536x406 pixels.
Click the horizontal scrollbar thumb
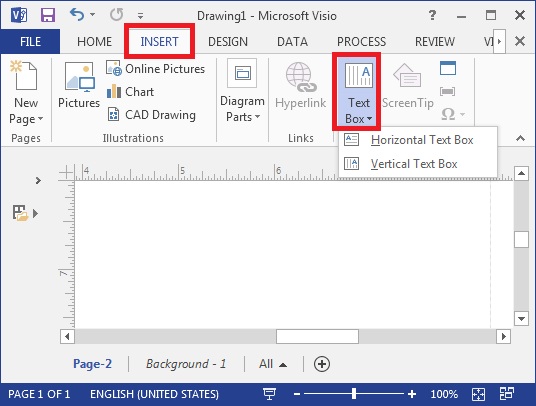click(x=317, y=336)
